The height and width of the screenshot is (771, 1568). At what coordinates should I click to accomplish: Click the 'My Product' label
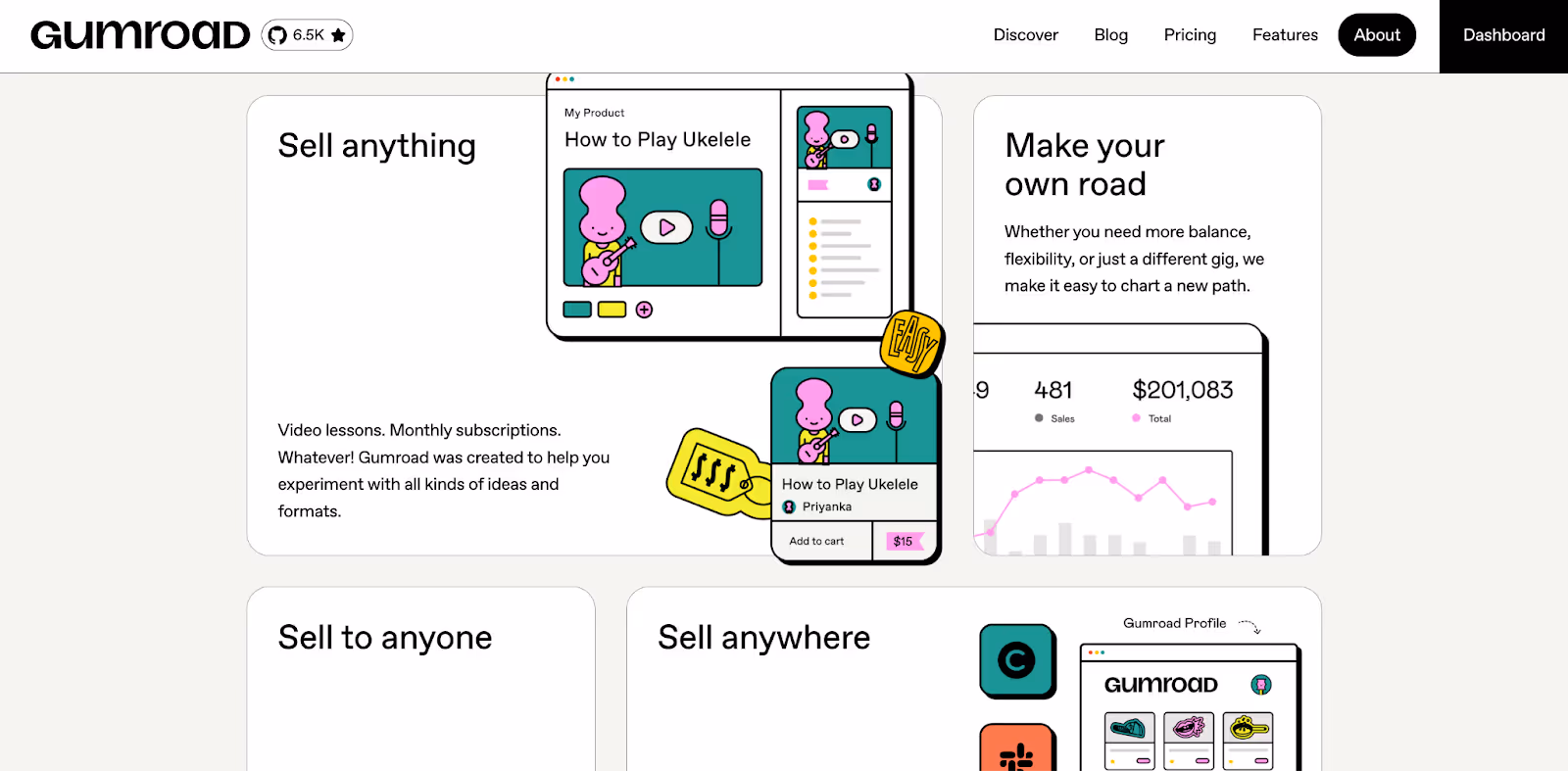coord(594,113)
